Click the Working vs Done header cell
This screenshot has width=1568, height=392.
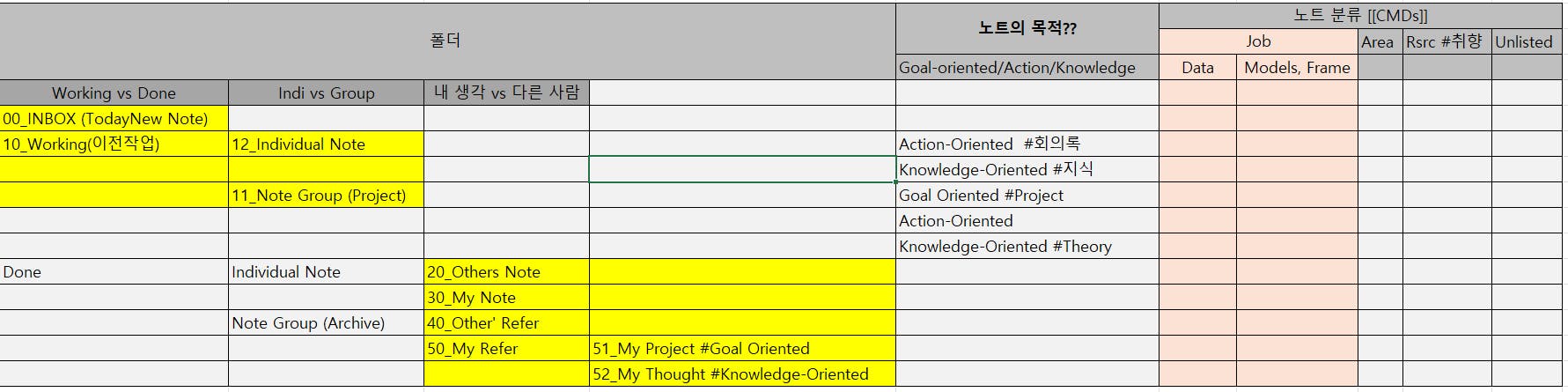tap(114, 93)
